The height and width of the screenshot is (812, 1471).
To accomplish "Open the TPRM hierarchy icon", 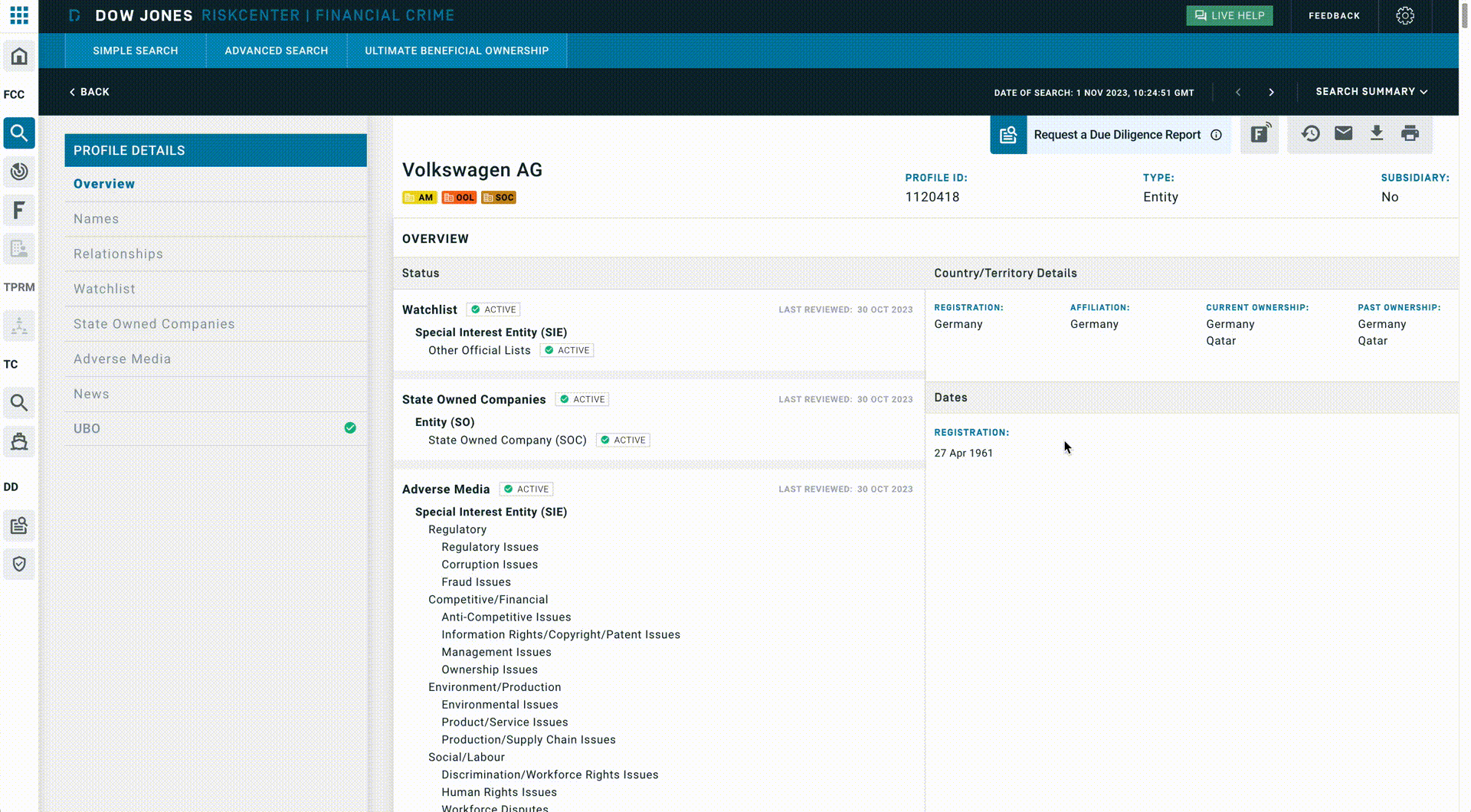I will [x=19, y=326].
